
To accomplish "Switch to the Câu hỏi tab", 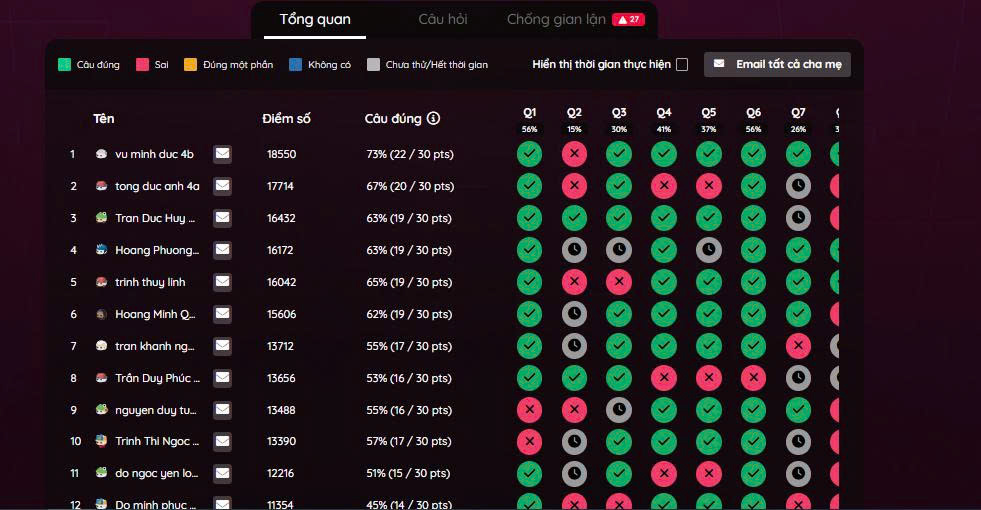I will [x=443, y=19].
